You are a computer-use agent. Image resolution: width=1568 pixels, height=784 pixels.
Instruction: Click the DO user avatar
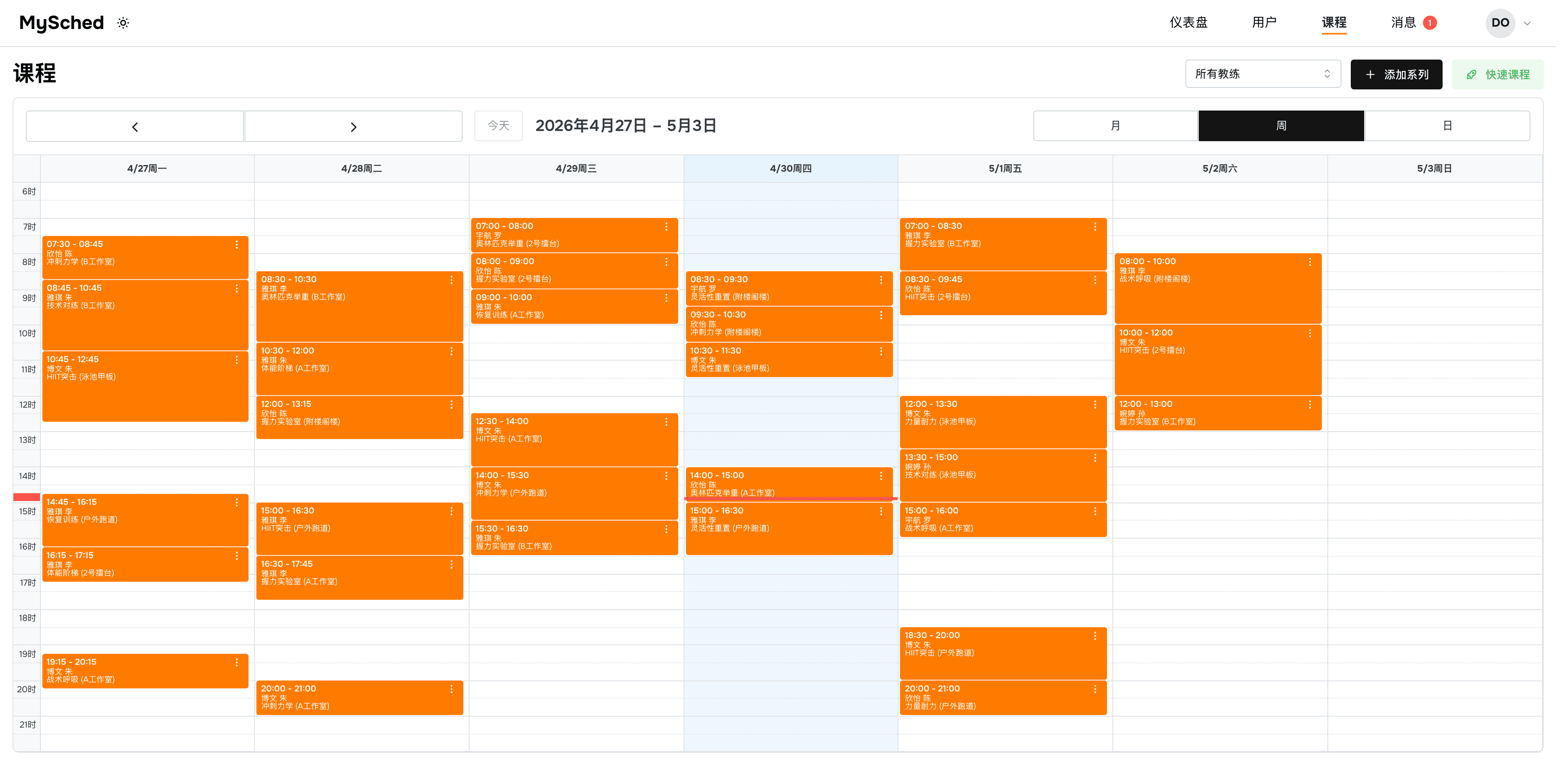(1500, 23)
